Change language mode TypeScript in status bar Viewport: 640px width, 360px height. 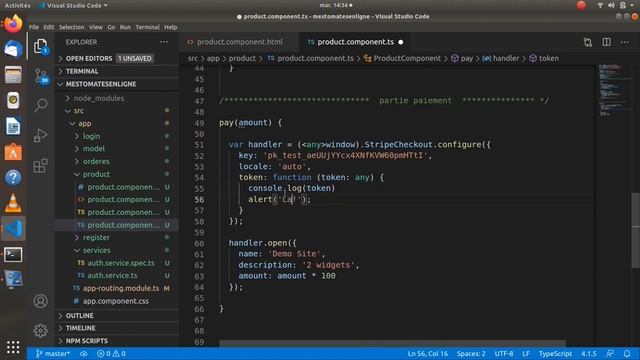[x=555, y=354]
